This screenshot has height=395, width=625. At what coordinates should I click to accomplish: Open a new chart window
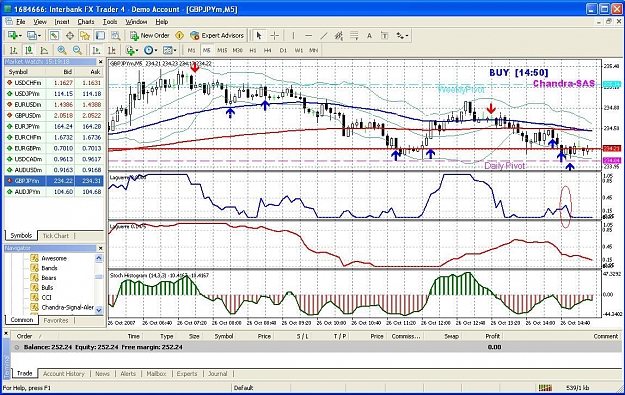12,35
